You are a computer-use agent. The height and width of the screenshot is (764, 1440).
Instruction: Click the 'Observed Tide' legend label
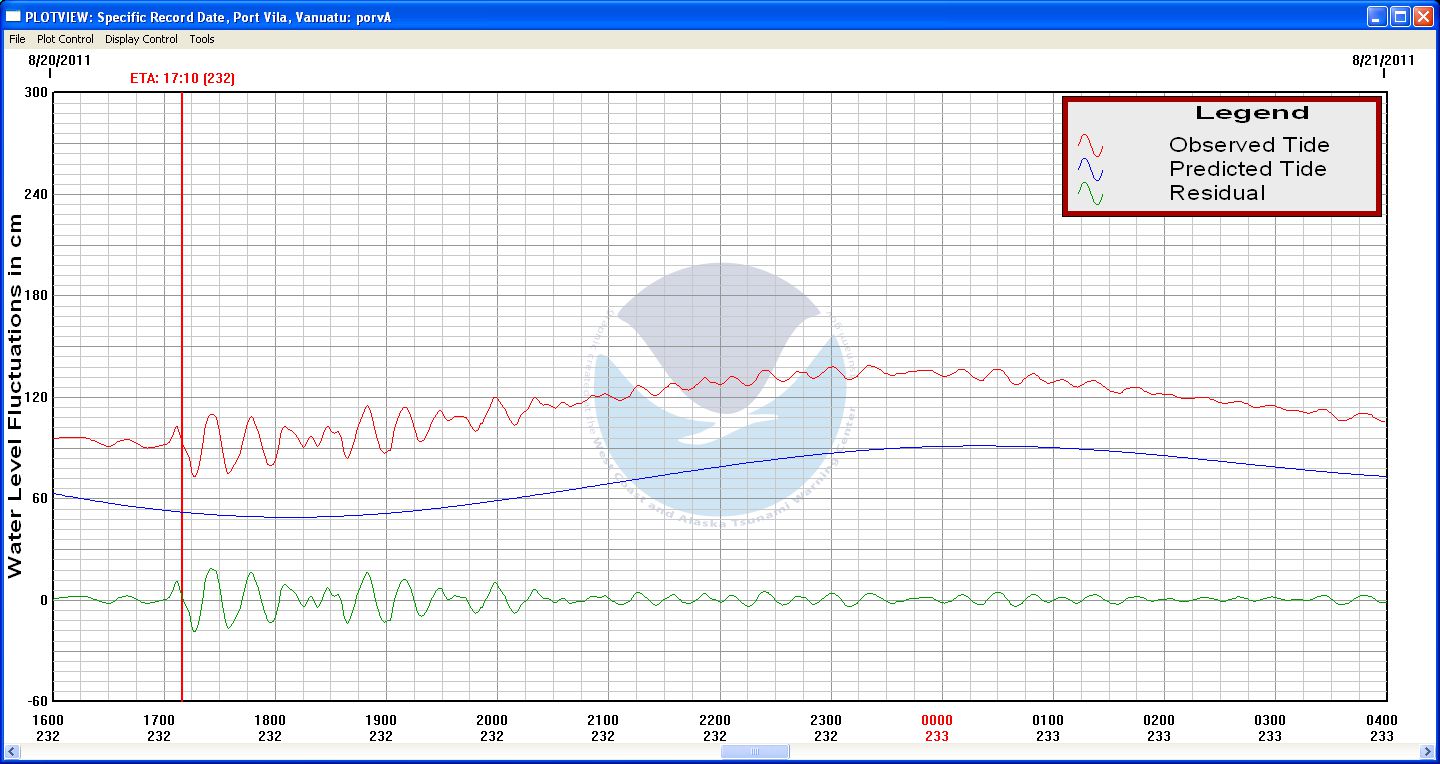1249,145
